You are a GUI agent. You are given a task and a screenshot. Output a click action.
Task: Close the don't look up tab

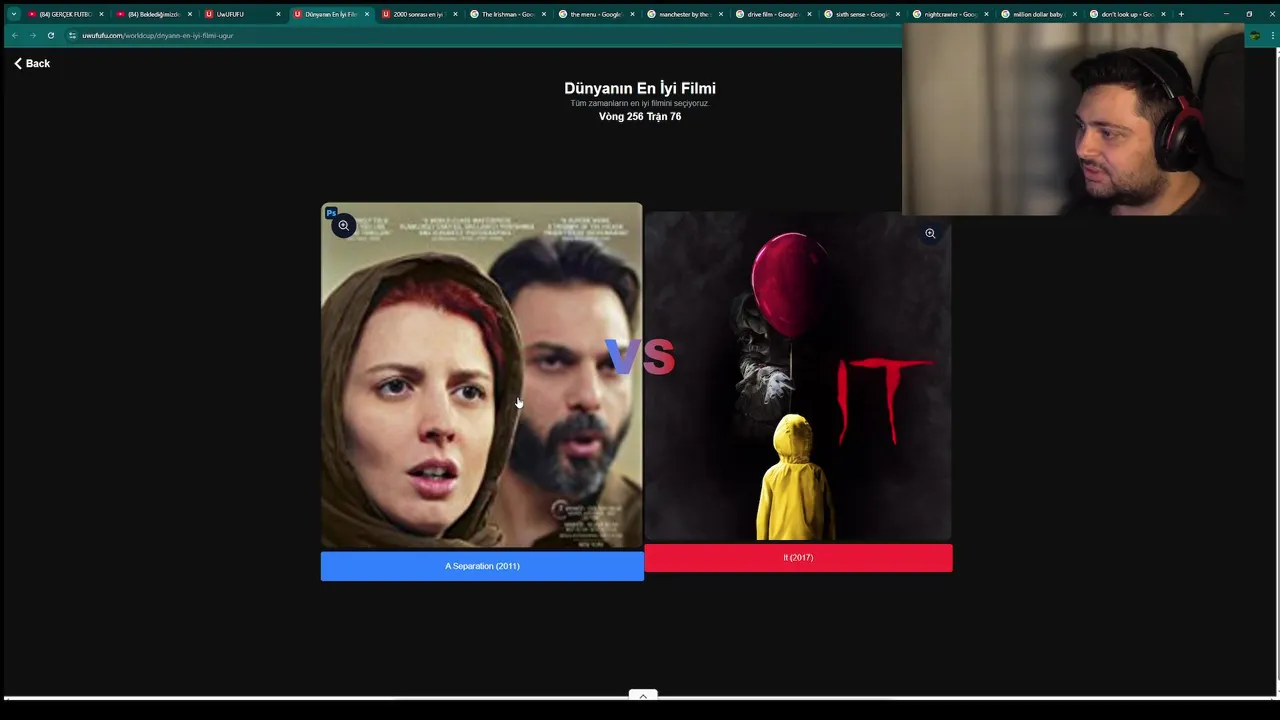tap(1163, 14)
